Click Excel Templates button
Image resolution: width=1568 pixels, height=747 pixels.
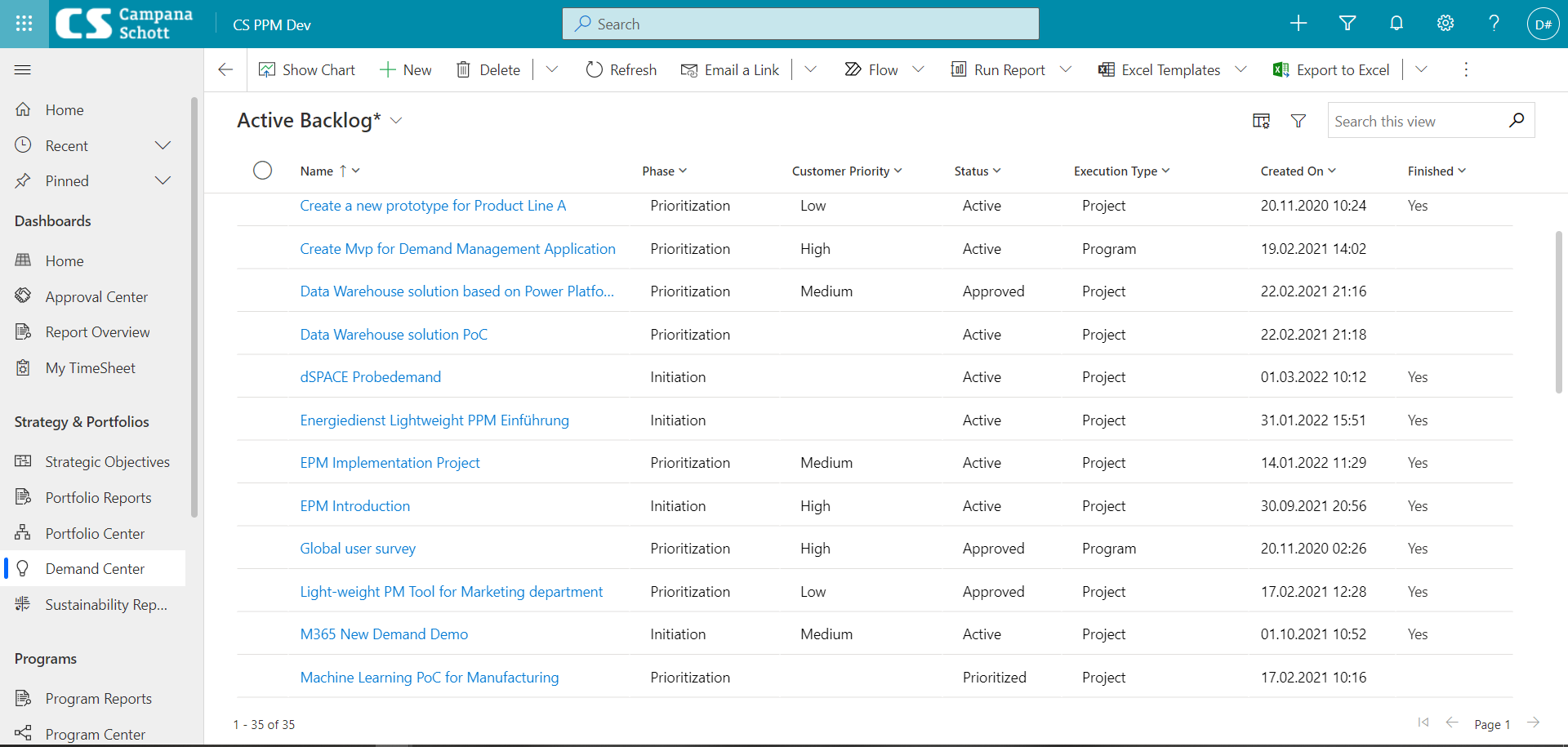click(1160, 70)
